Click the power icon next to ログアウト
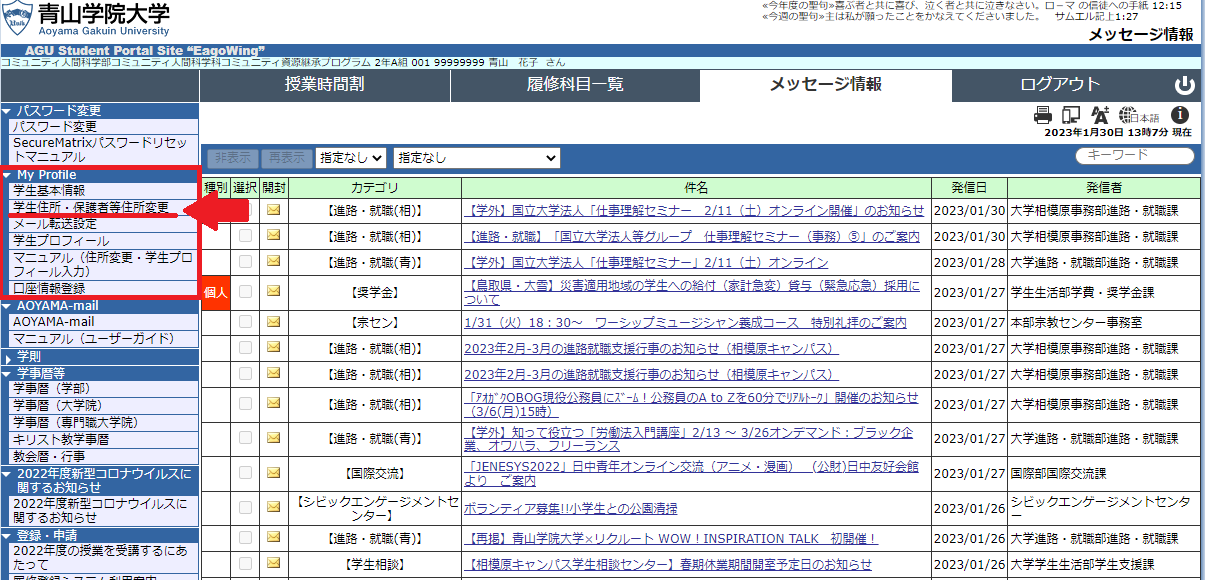1205x580 pixels. tap(1184, 85)
